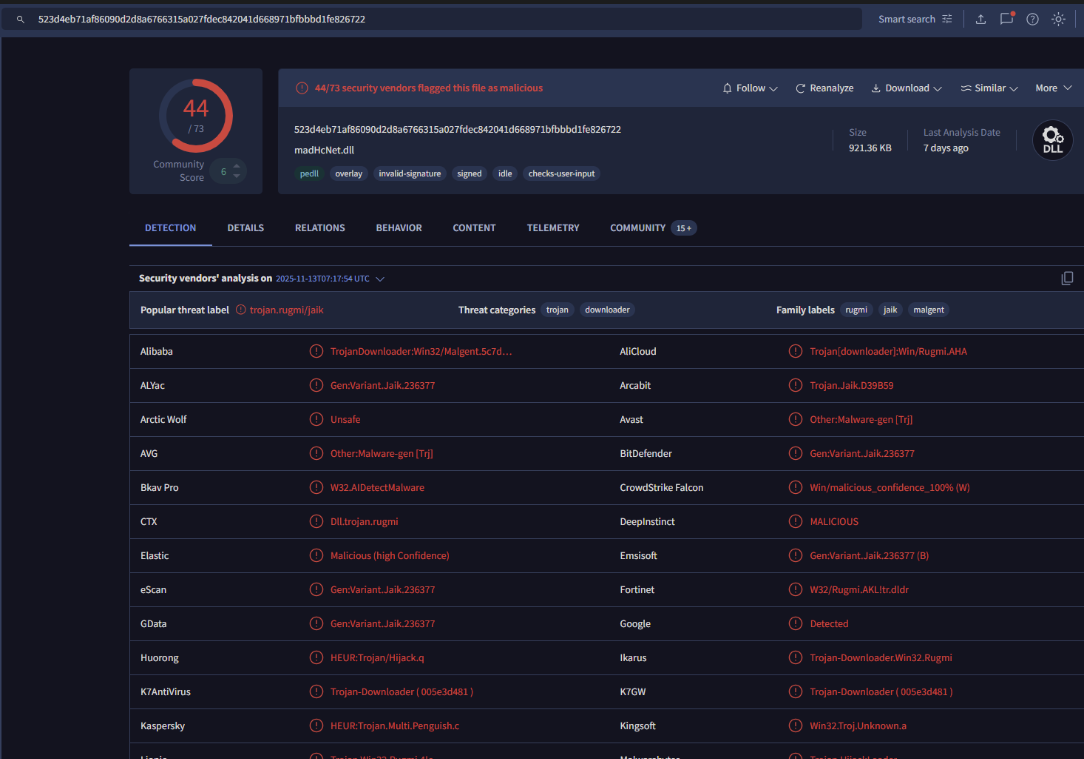
Task: Toggle light/dark theme with the sun icon
Action: [1058, 19]
